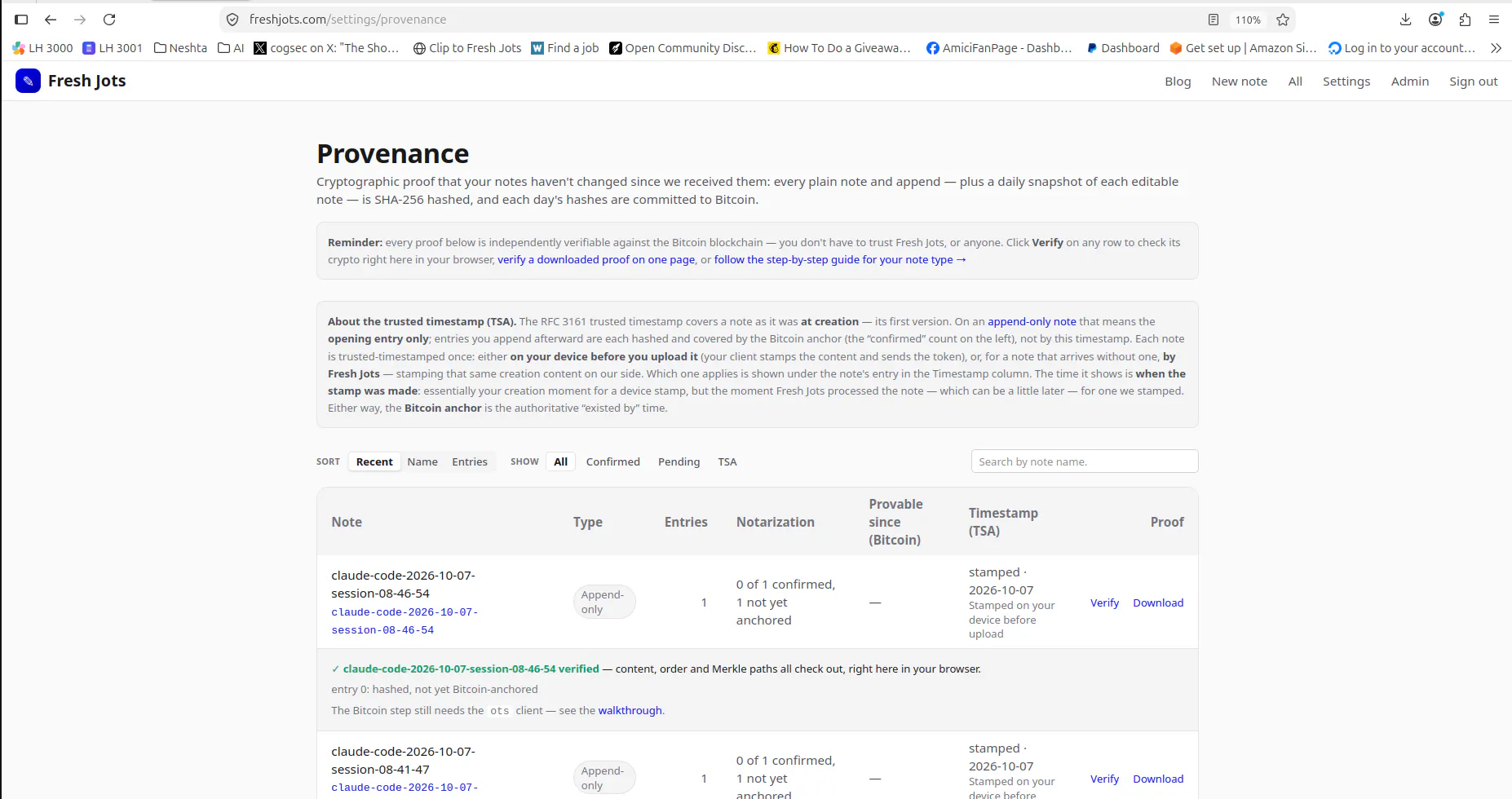
Task: Filter notes by TSA
Action: (x=727, y=461)
